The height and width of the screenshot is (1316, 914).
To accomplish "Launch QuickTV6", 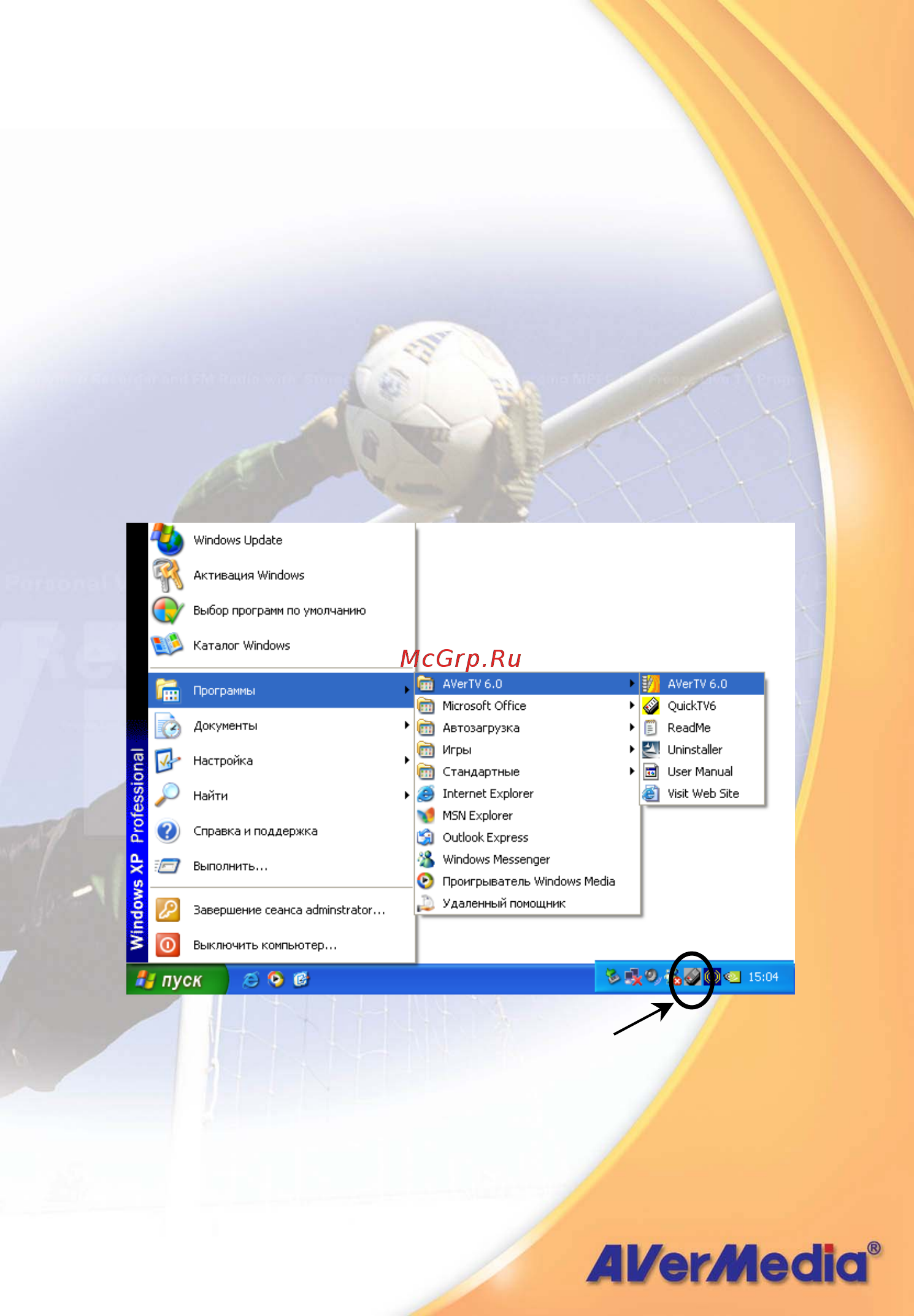I will click(702, 706).
